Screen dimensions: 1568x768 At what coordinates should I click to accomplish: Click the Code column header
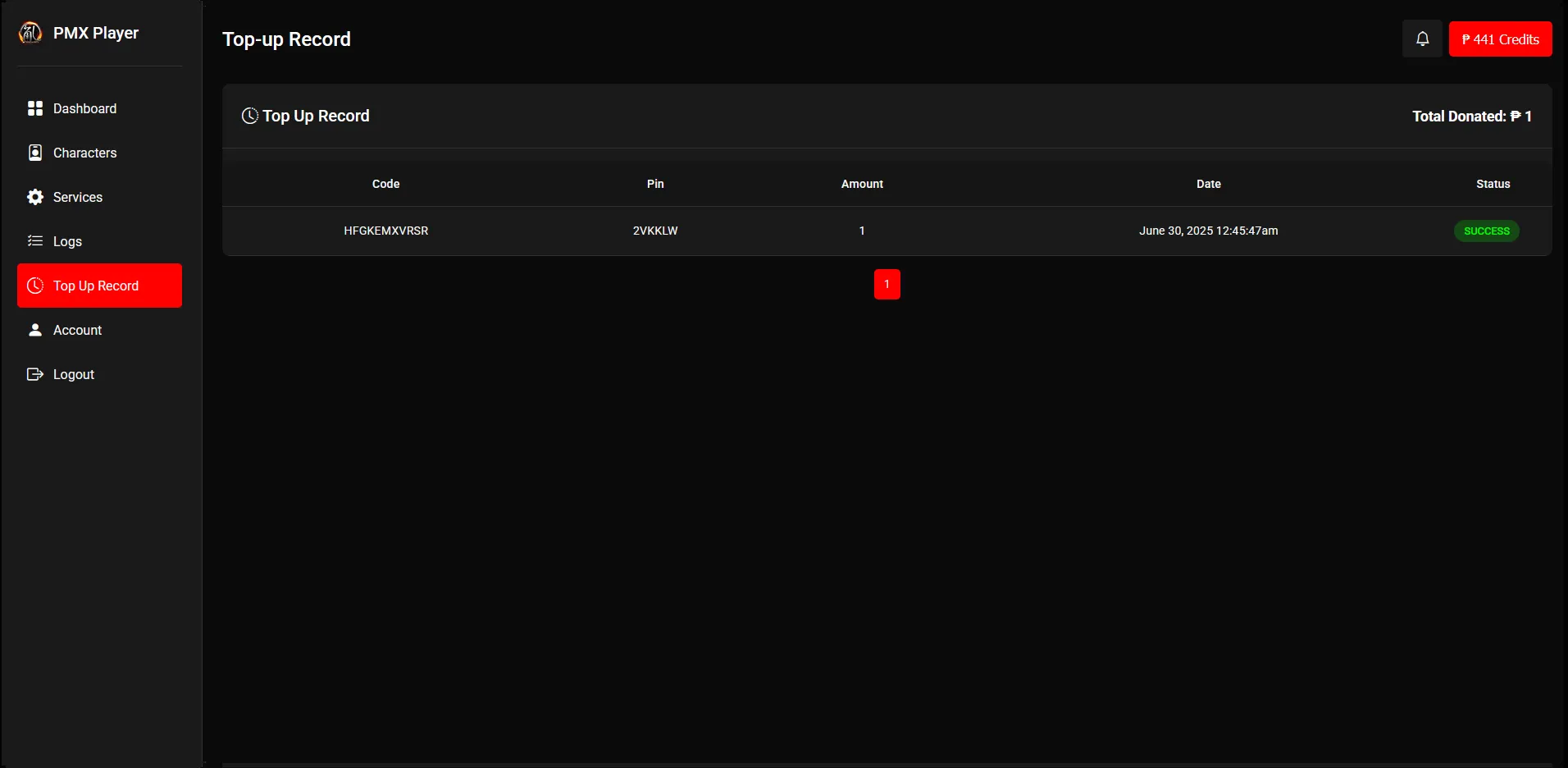385,184
